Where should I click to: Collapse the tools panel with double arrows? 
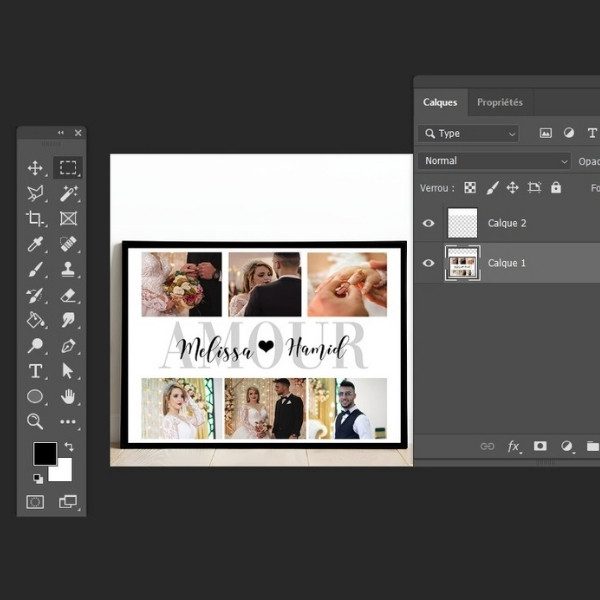tap(60, 133)
